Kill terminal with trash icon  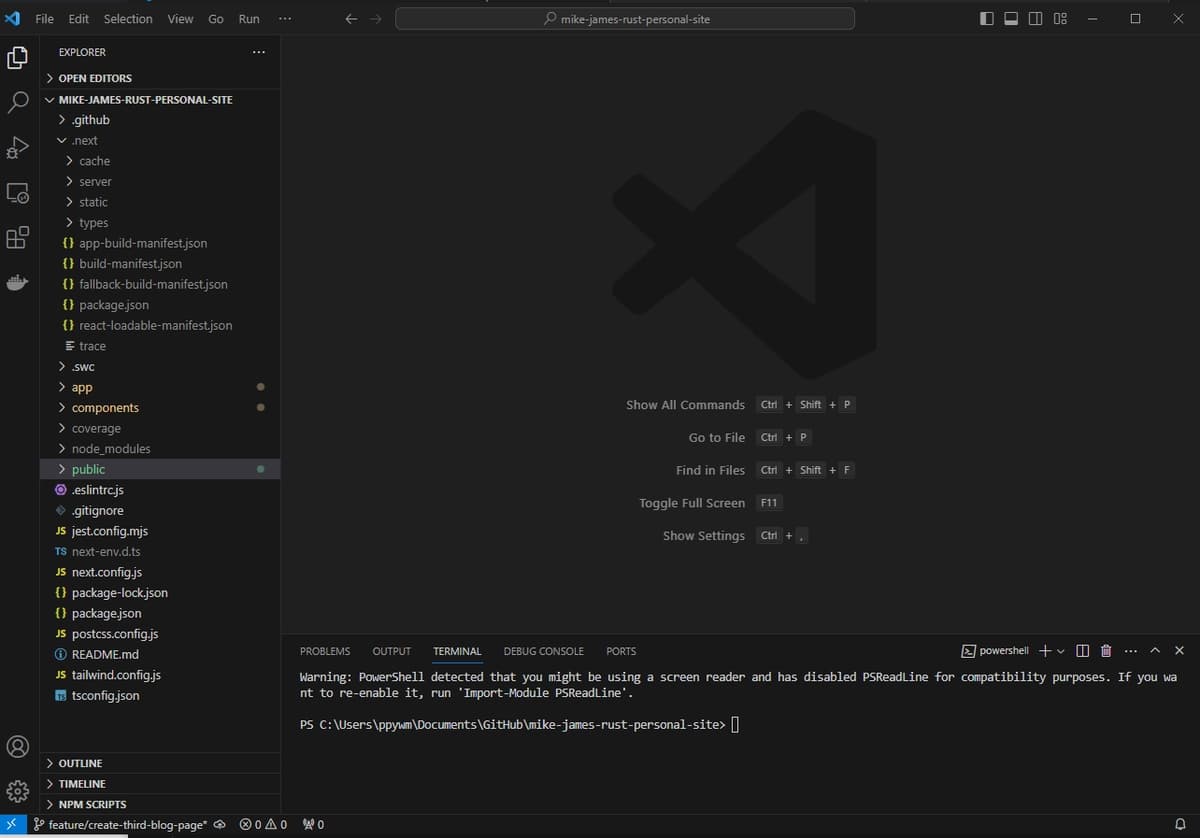coord(1106,651)
